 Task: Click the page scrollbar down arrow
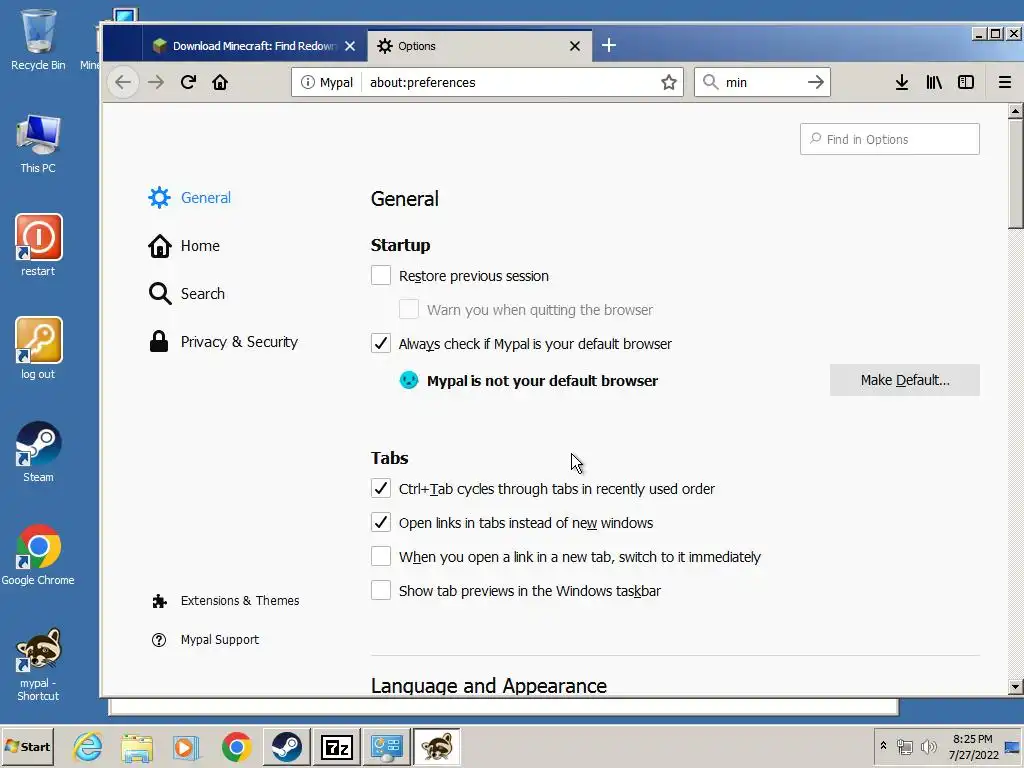pos(1015,686)
